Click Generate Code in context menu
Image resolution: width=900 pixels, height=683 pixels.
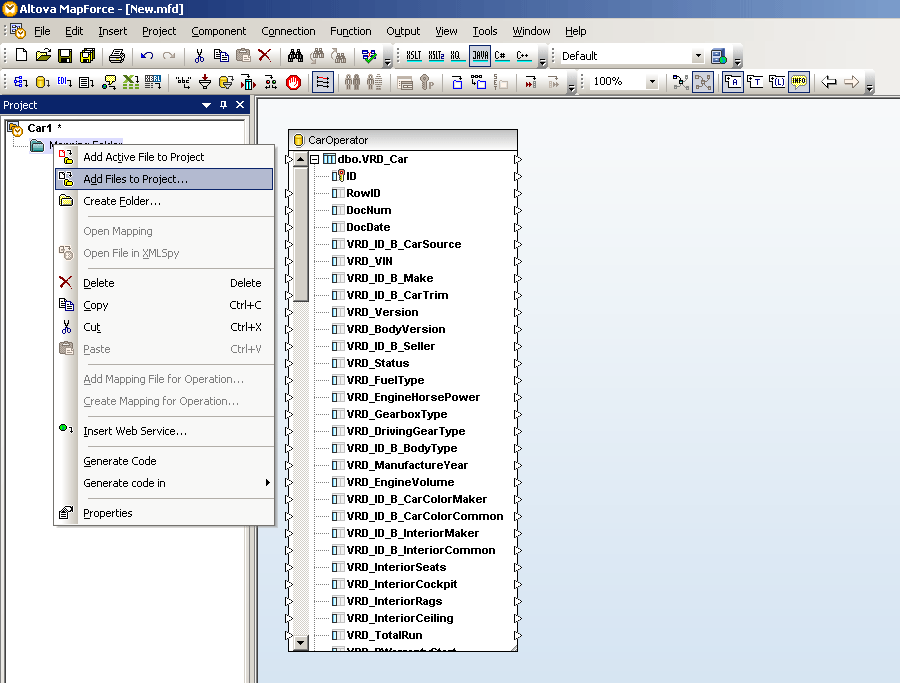[164, 461]
